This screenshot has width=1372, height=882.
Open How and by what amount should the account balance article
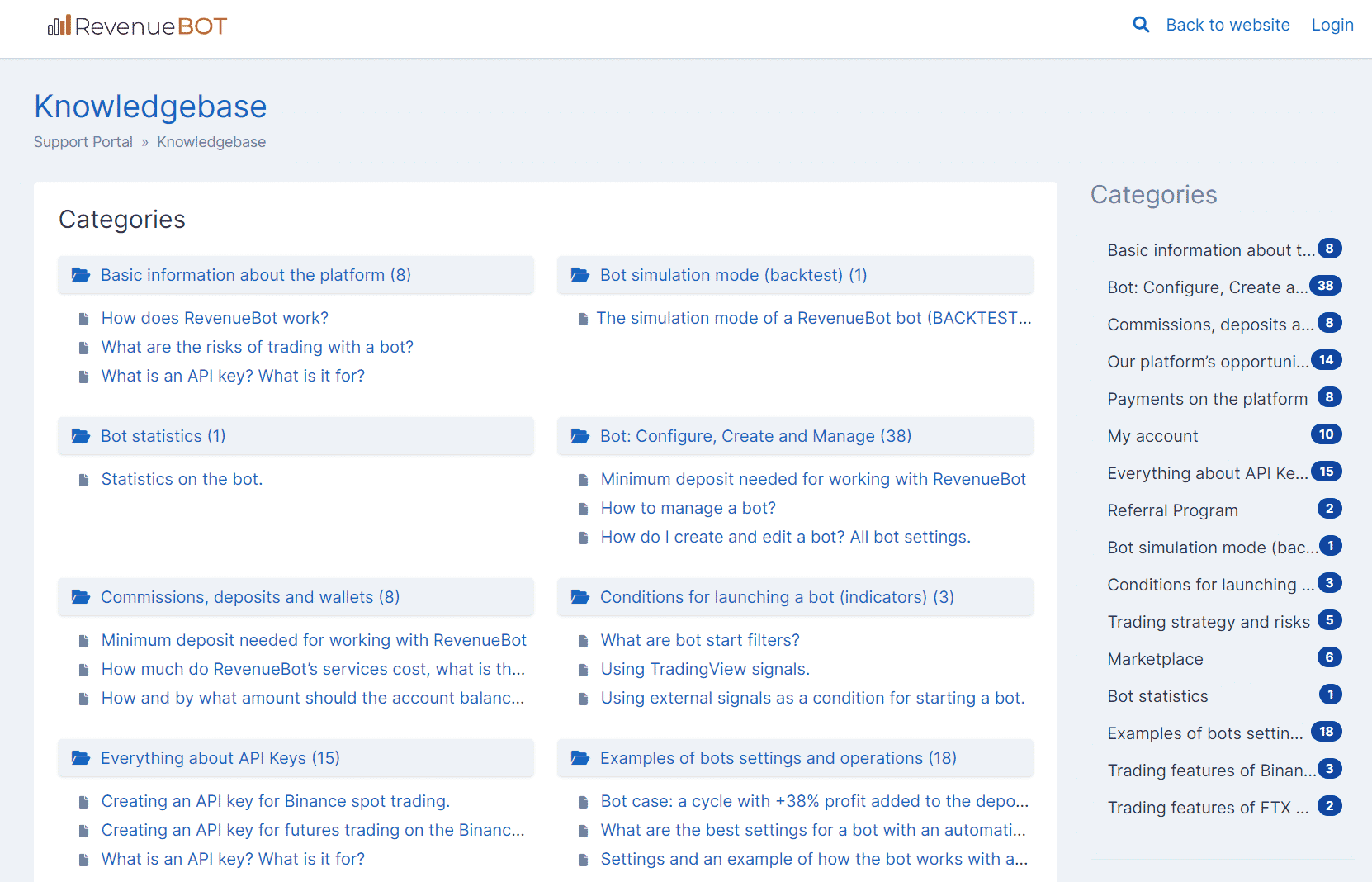[313, 698]
